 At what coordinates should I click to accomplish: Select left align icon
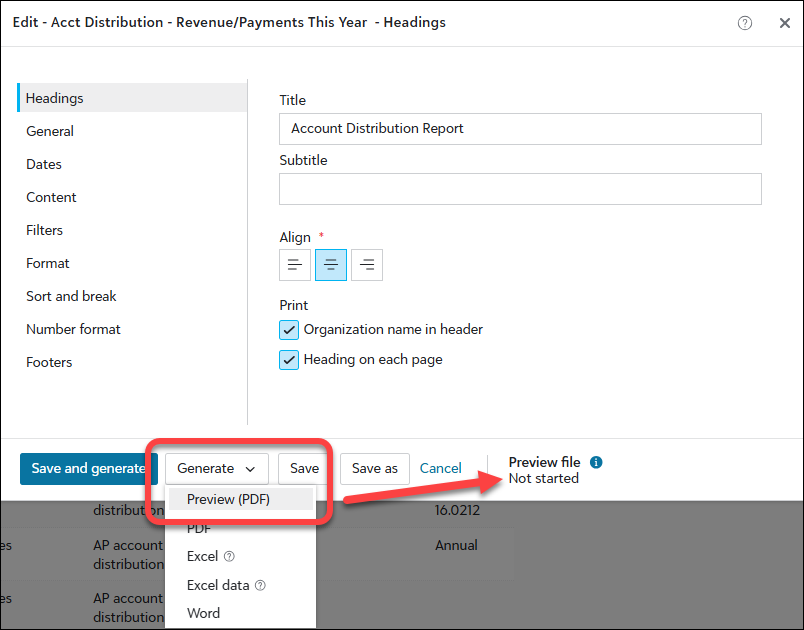point(295,265)
